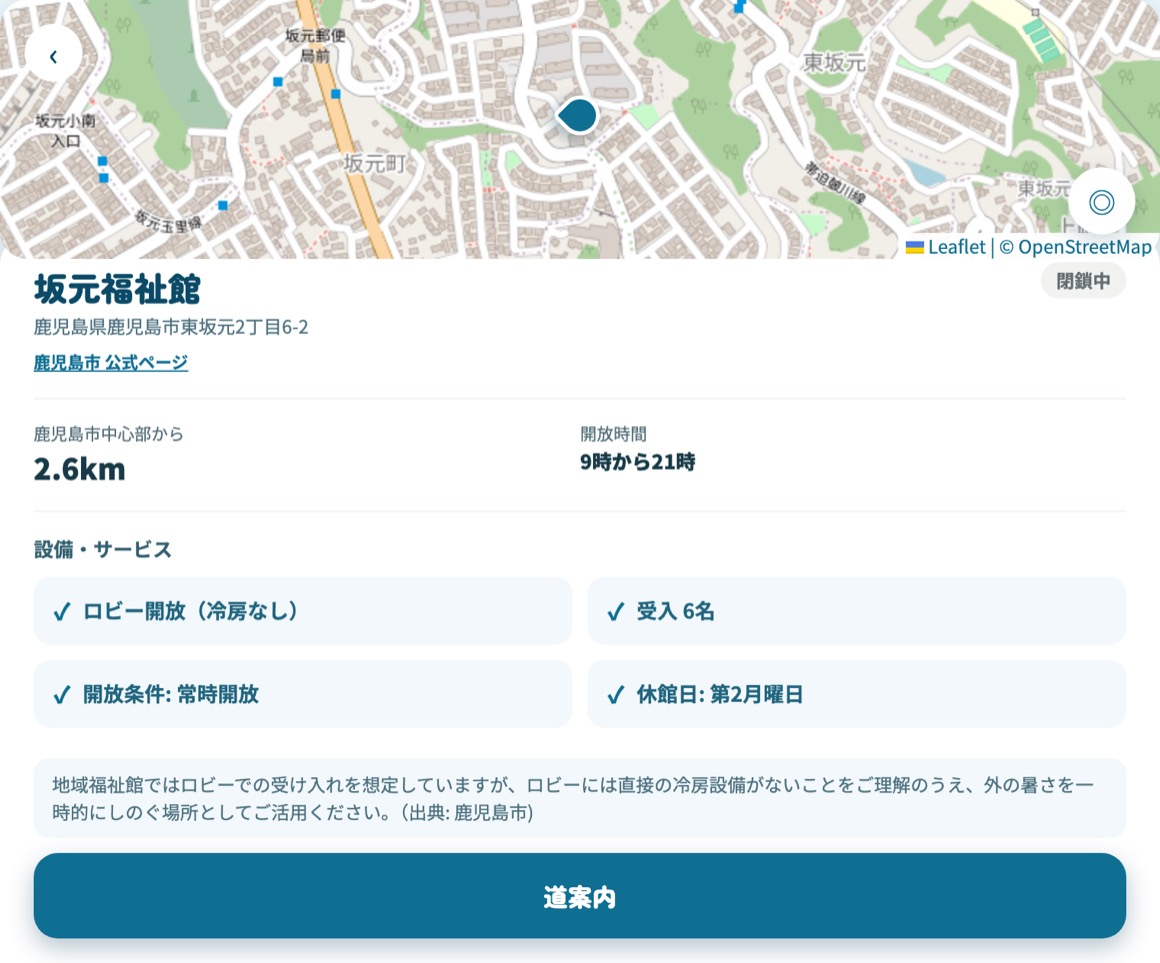Select the 坂元福祉館 title text
1160x963 pixels.
click(117, 289)
